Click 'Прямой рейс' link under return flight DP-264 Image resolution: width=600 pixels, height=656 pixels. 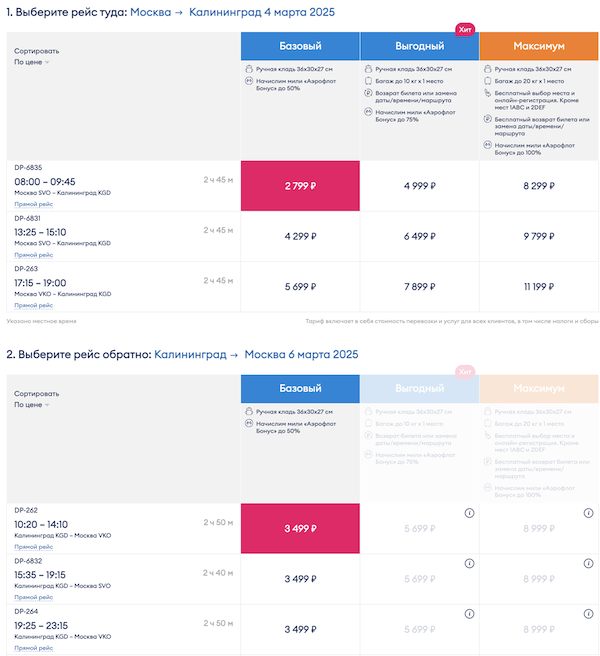click(33, 647)
